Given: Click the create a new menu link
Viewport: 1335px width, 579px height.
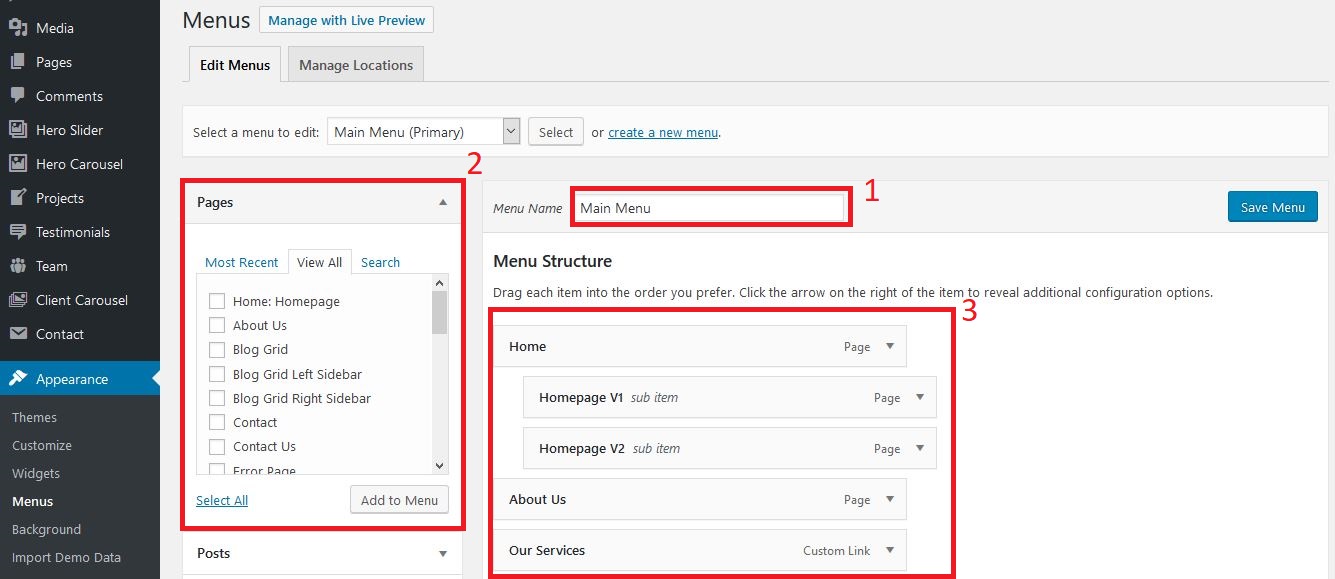Looking at the screenshot, I should tap(663, 132).
